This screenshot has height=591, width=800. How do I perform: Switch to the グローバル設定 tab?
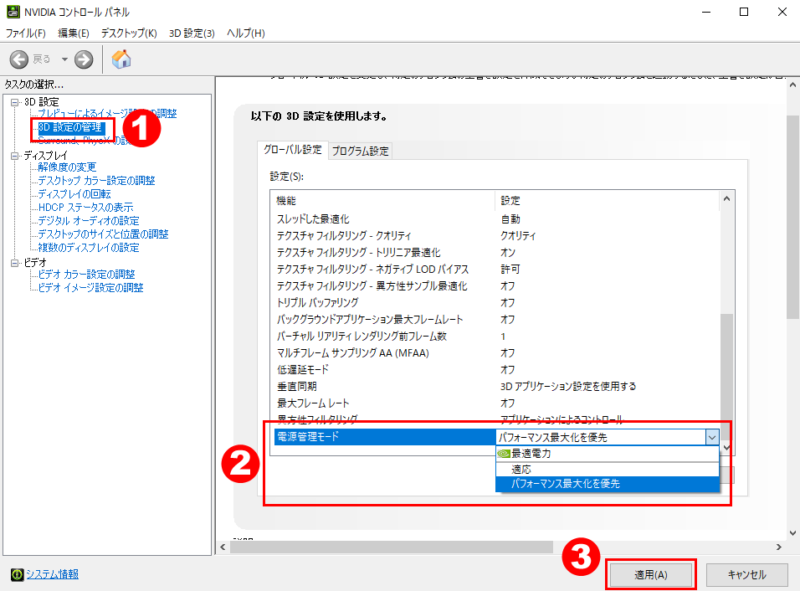tap(293, 150)
